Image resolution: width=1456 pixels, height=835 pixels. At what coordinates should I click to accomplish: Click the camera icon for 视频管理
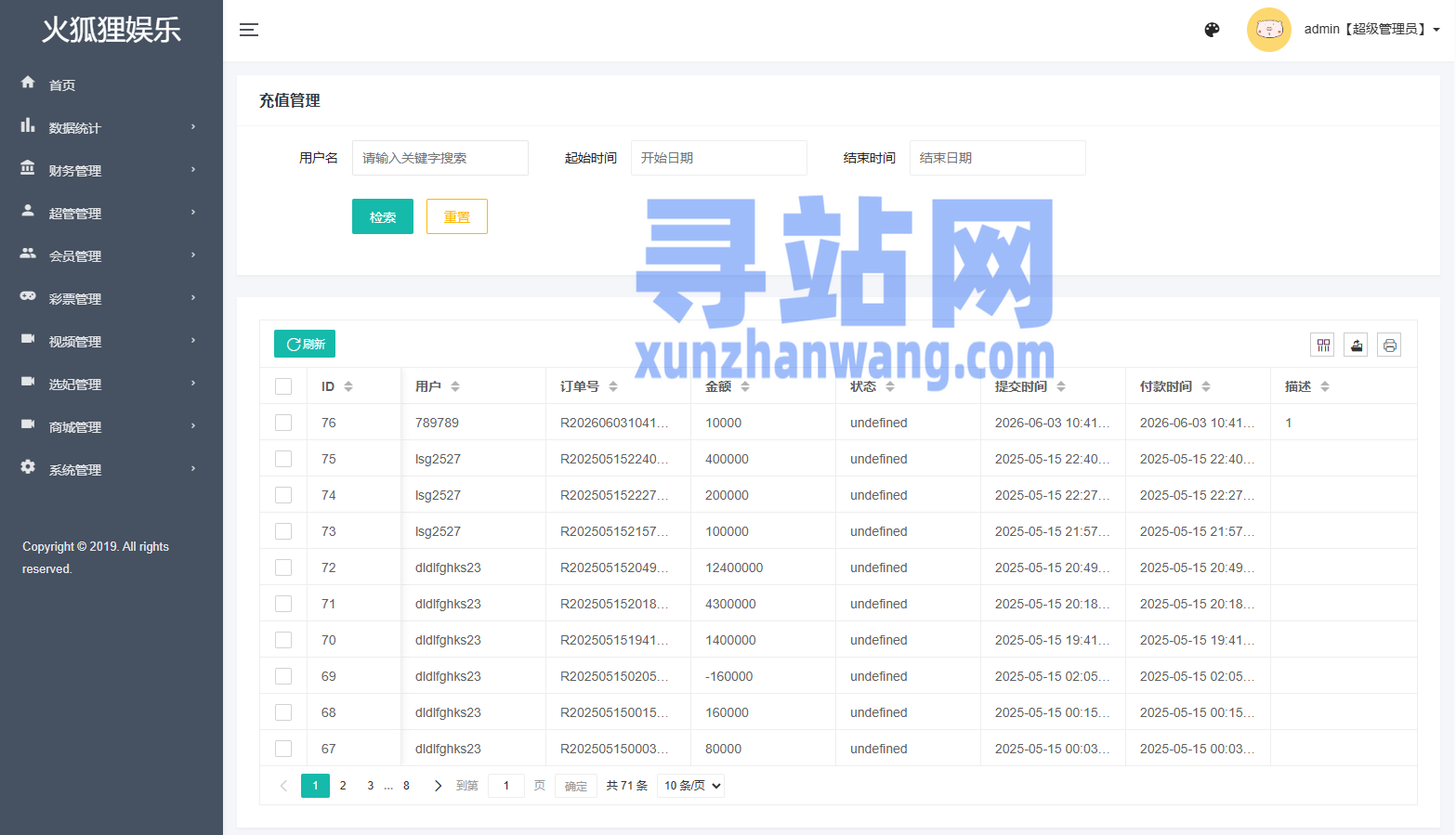click(28, 339)
